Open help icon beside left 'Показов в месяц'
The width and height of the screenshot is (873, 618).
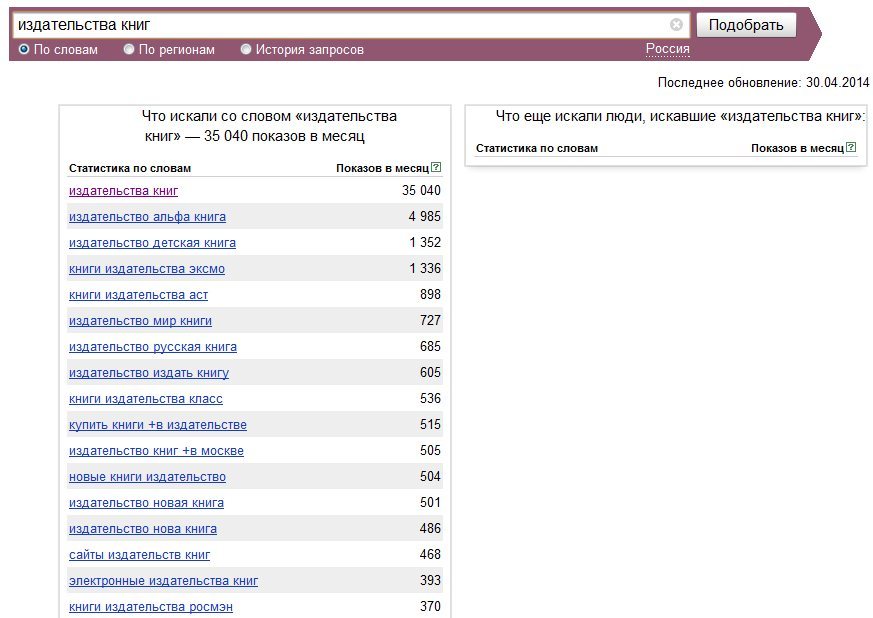436,167
